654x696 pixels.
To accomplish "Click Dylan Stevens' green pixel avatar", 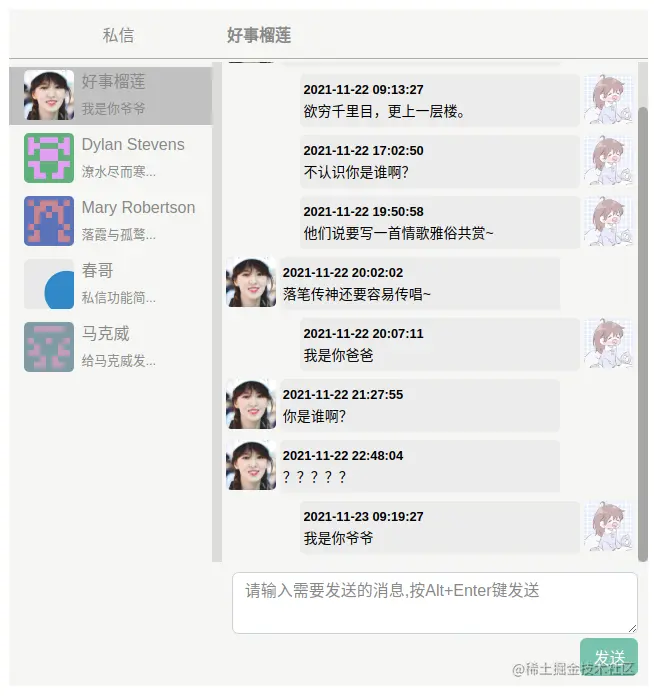I will 49,158.
